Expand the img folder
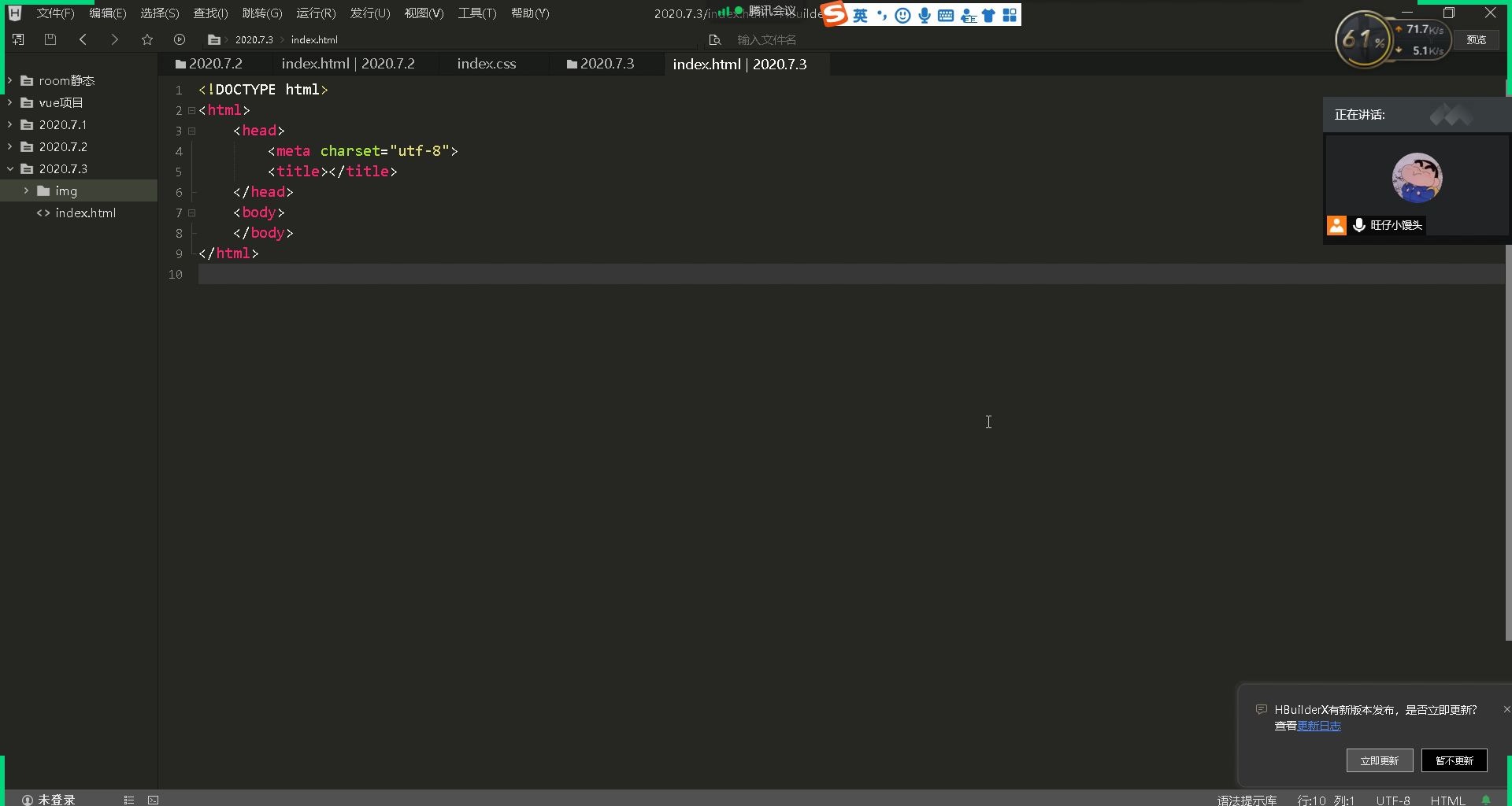 click(x=26, y=190)
